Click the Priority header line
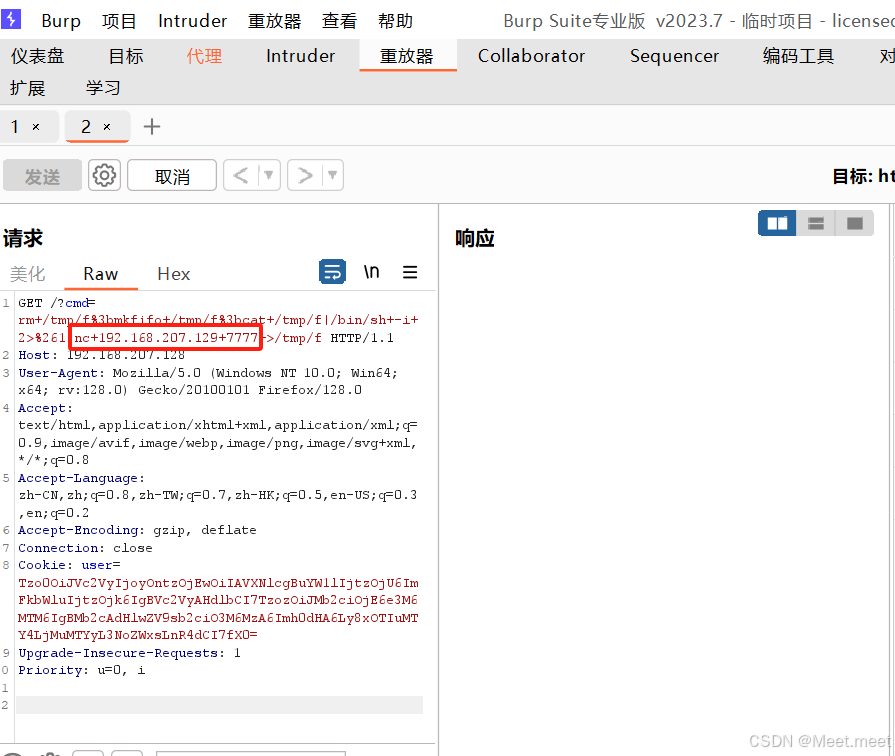895x756 pixels. coord(82,670)
